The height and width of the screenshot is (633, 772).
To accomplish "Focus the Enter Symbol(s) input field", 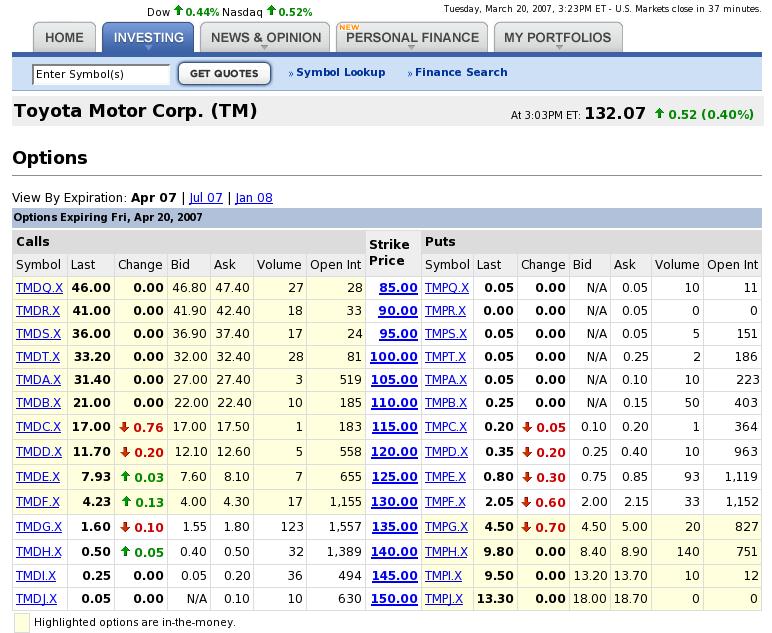I will pyautogui.click(x=101, y=74).
